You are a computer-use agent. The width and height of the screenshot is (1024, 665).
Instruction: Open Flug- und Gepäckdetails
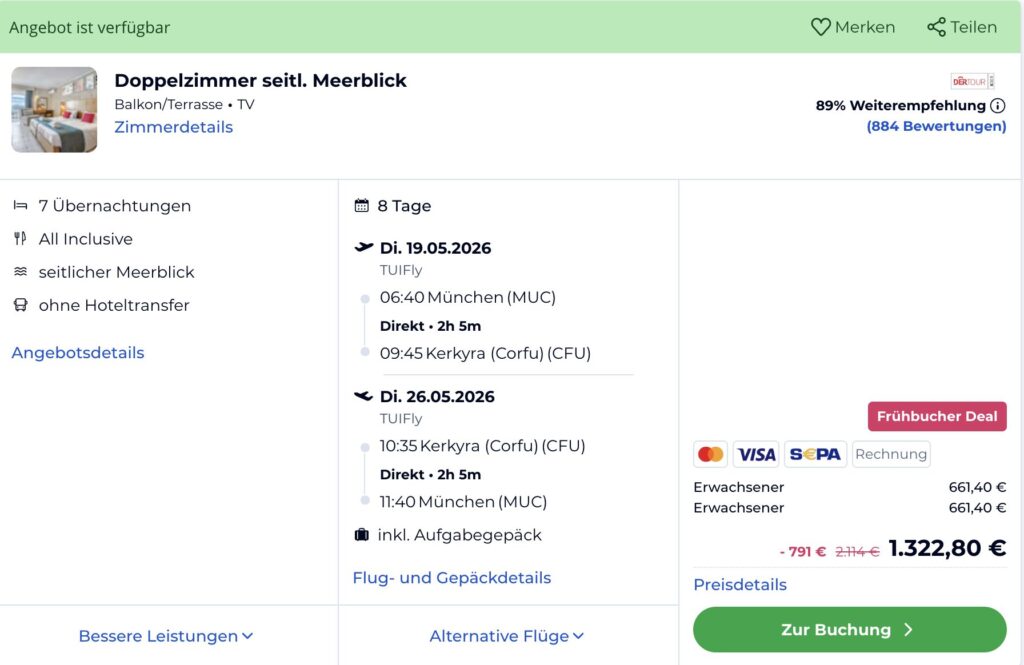tap(451, 577)
